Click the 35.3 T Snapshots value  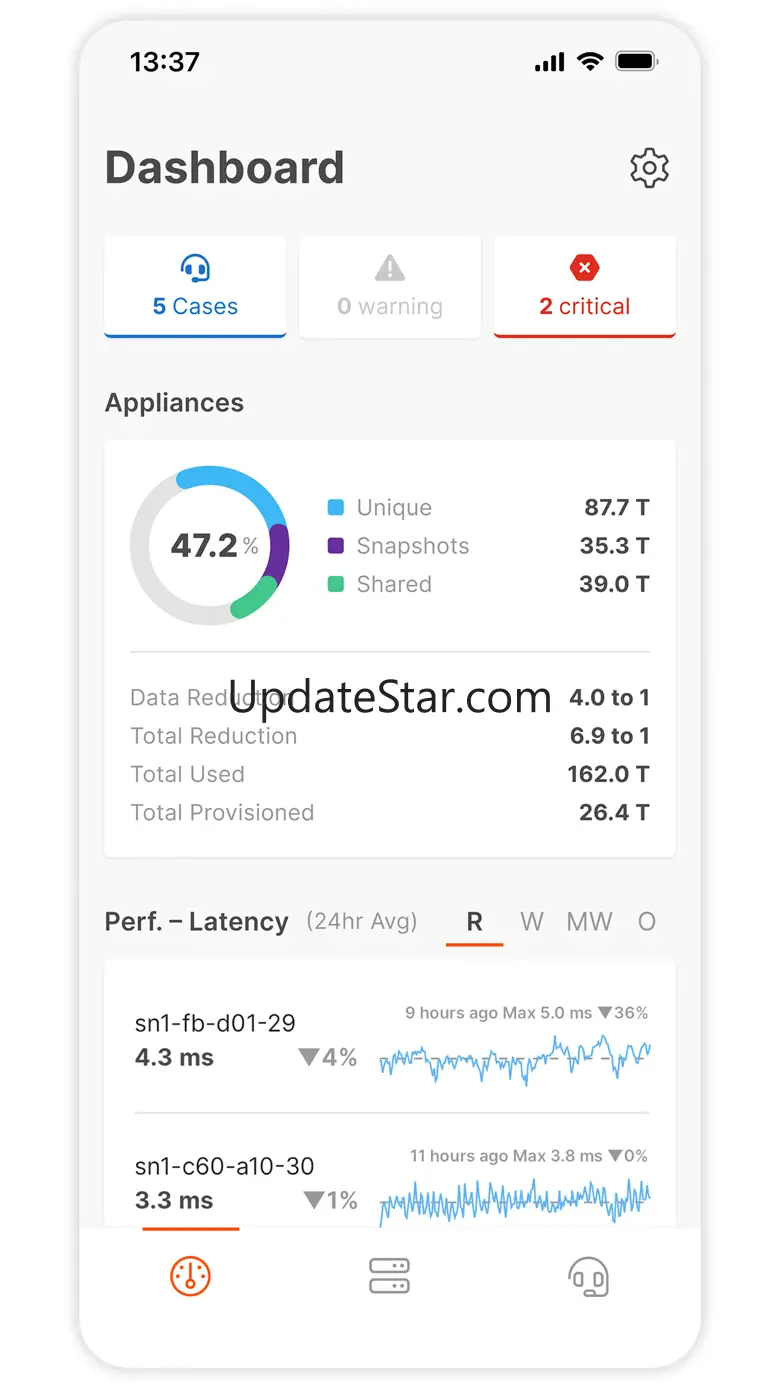coord(615,546)
